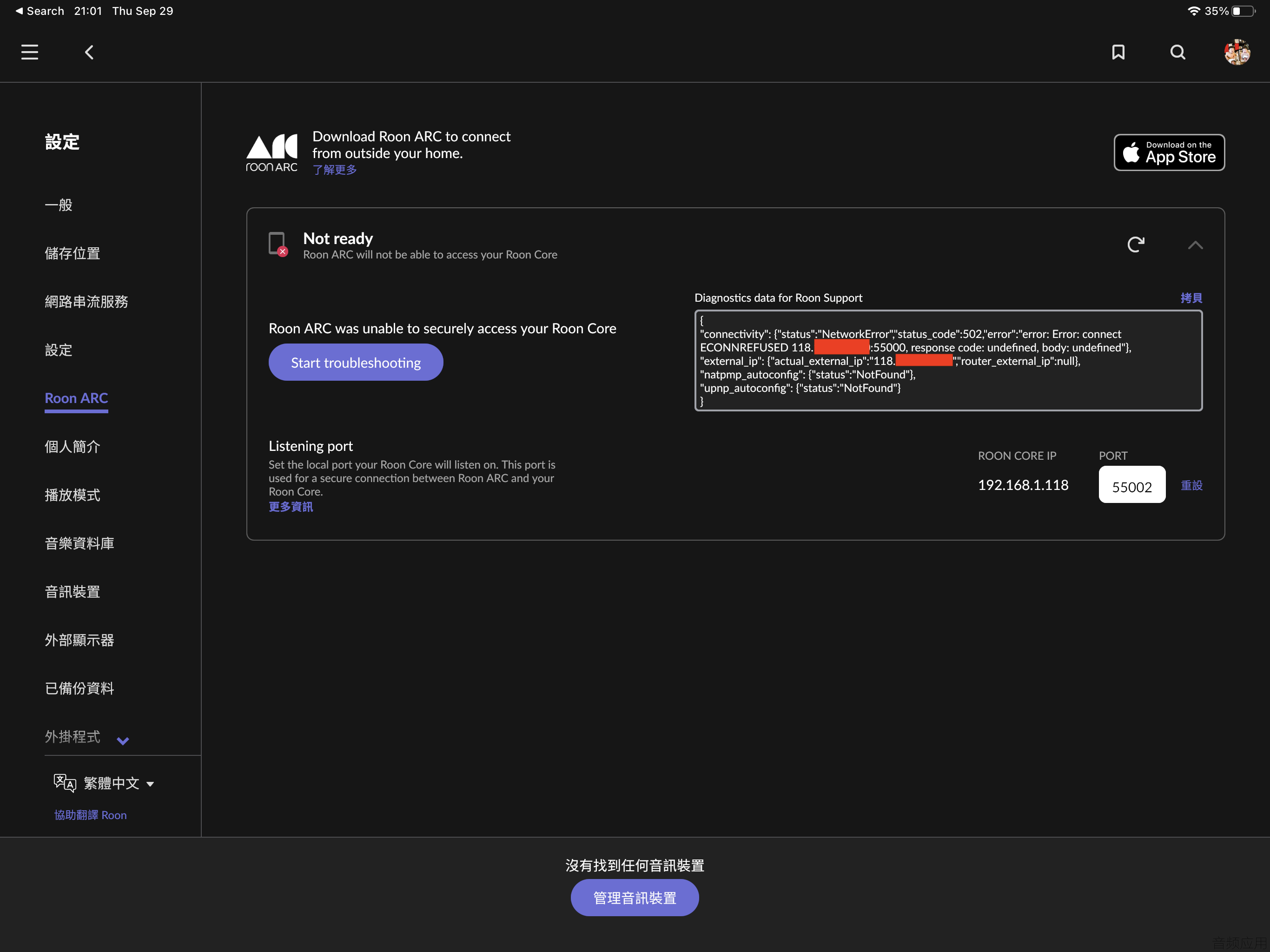Return to Search in status bar
Image resolution: width=1270 pixels, height=952 pixels.
pos(40,11)
